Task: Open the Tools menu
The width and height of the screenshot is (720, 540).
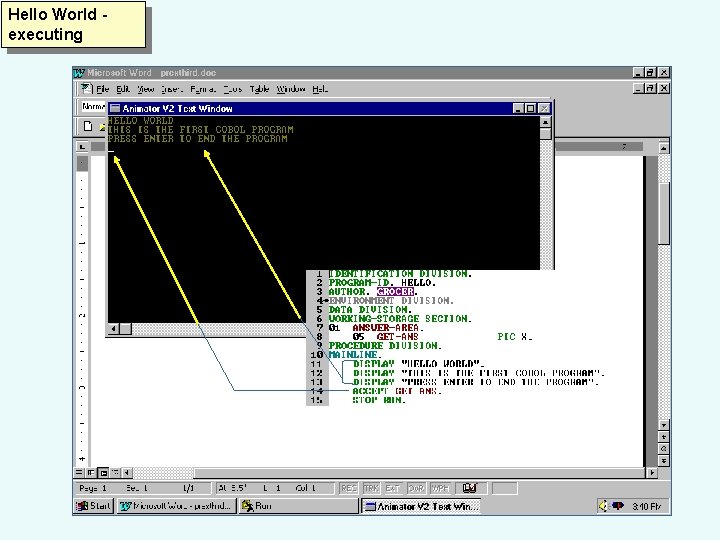Action: pyautogui.click(x=232, y=89)
